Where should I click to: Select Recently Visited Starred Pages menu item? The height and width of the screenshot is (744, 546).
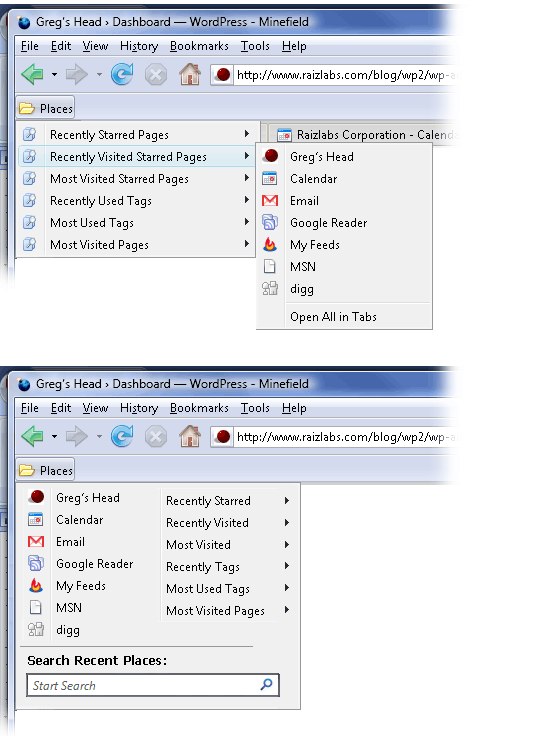pos(138,157)
